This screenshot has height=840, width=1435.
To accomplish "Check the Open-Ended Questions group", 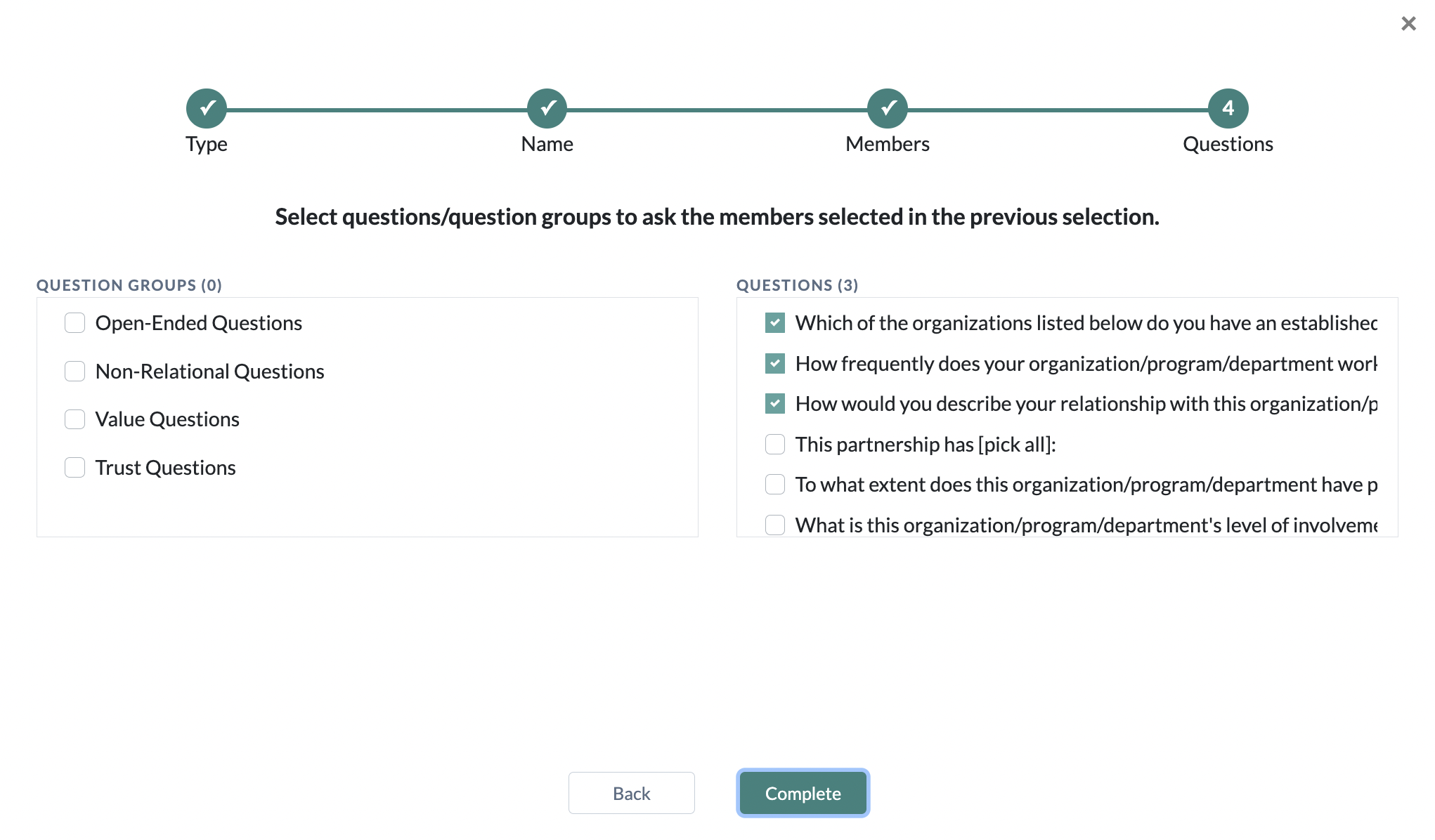I will [74, 323].
